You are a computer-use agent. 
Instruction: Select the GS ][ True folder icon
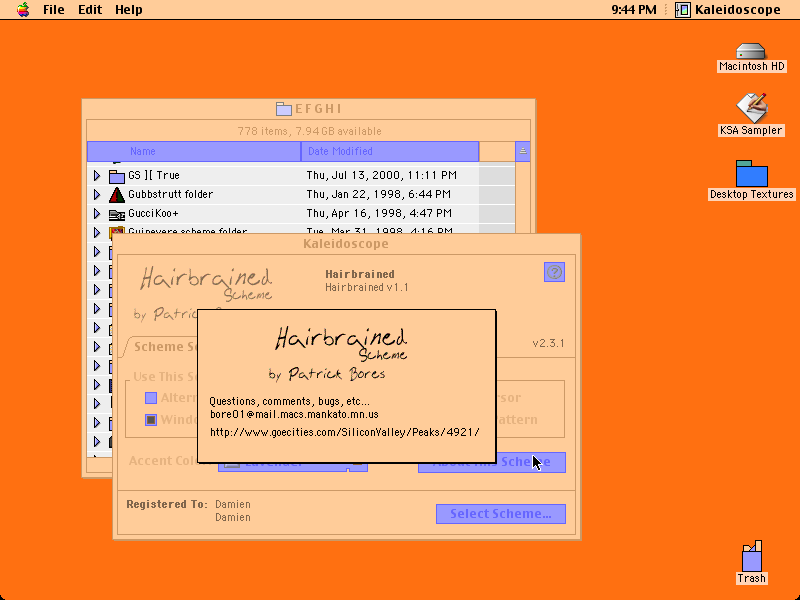tap(117, 176)
